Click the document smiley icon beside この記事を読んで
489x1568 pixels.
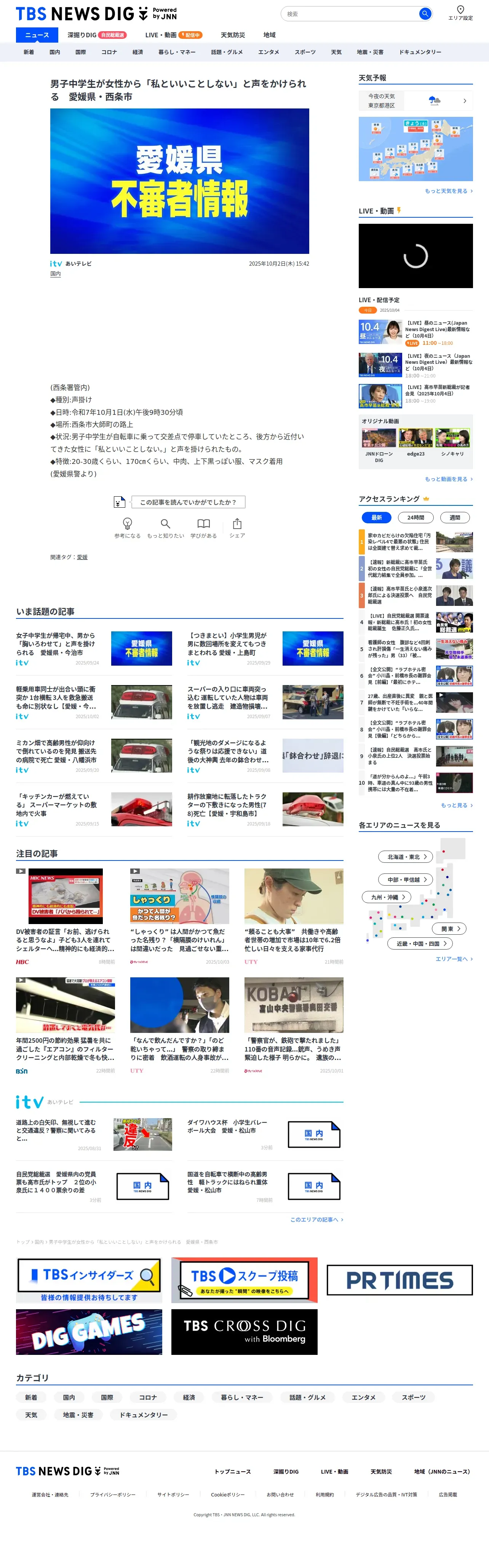pos(119,502)
